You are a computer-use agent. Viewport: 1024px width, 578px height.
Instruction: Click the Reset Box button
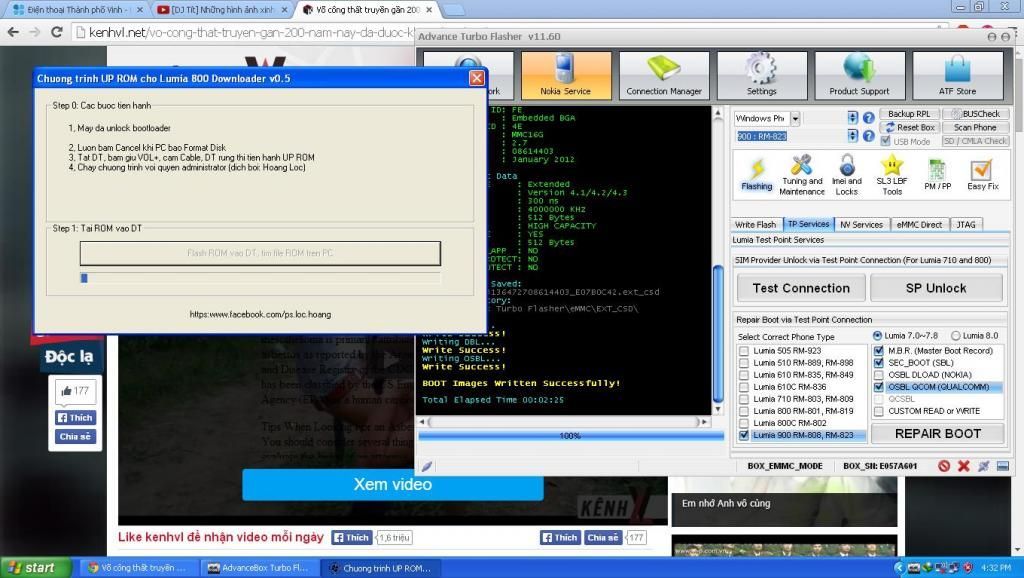908,127
